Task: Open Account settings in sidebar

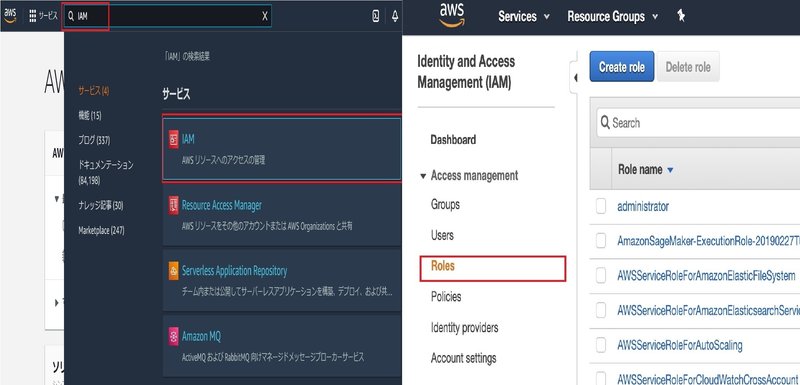Action: (x=463, y=358)
